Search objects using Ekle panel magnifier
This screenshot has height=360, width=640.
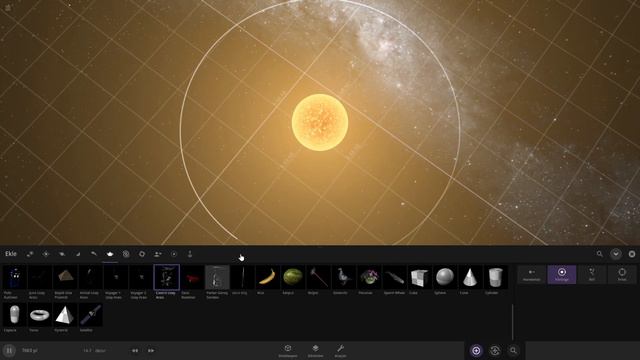point(600,254)
